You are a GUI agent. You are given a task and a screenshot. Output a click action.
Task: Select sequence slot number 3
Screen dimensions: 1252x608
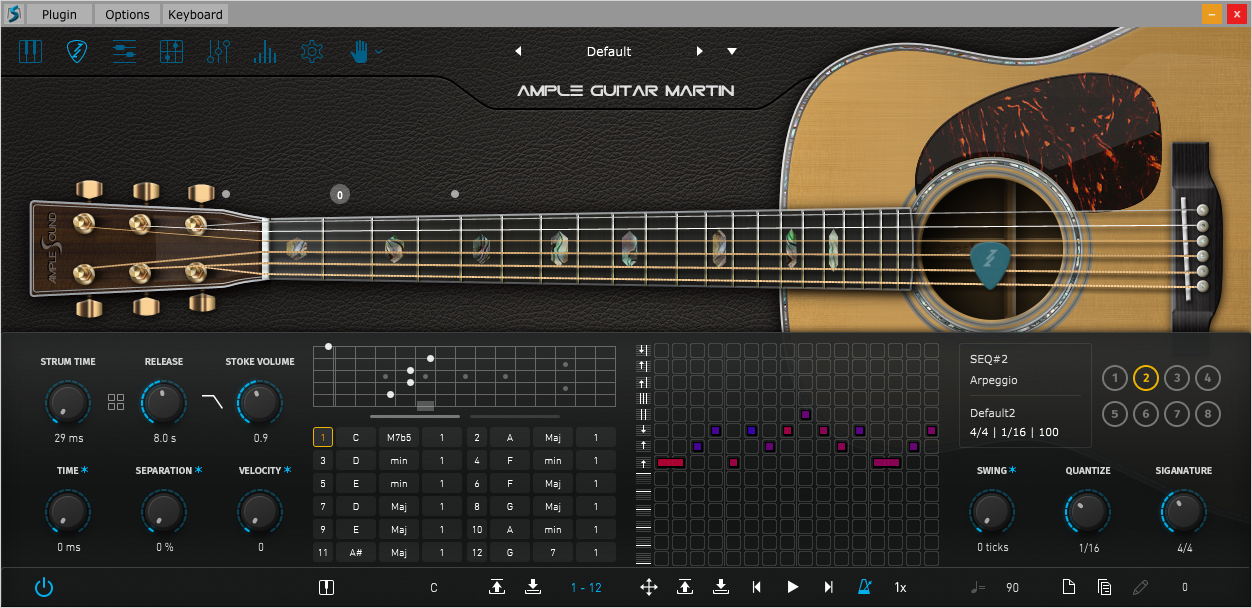pos(1177,378)
